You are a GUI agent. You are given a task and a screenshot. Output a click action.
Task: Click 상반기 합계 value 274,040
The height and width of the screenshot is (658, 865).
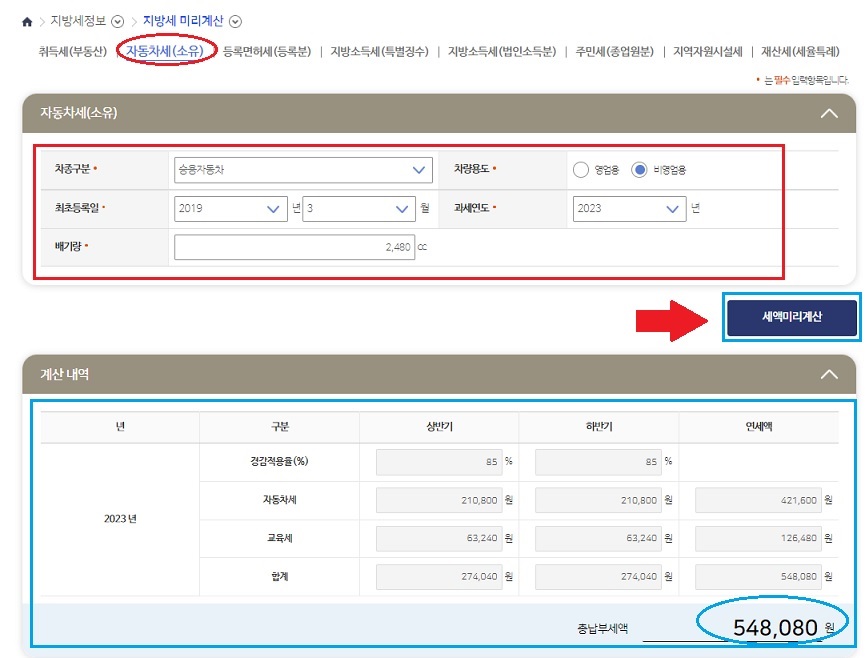[439, 577]
